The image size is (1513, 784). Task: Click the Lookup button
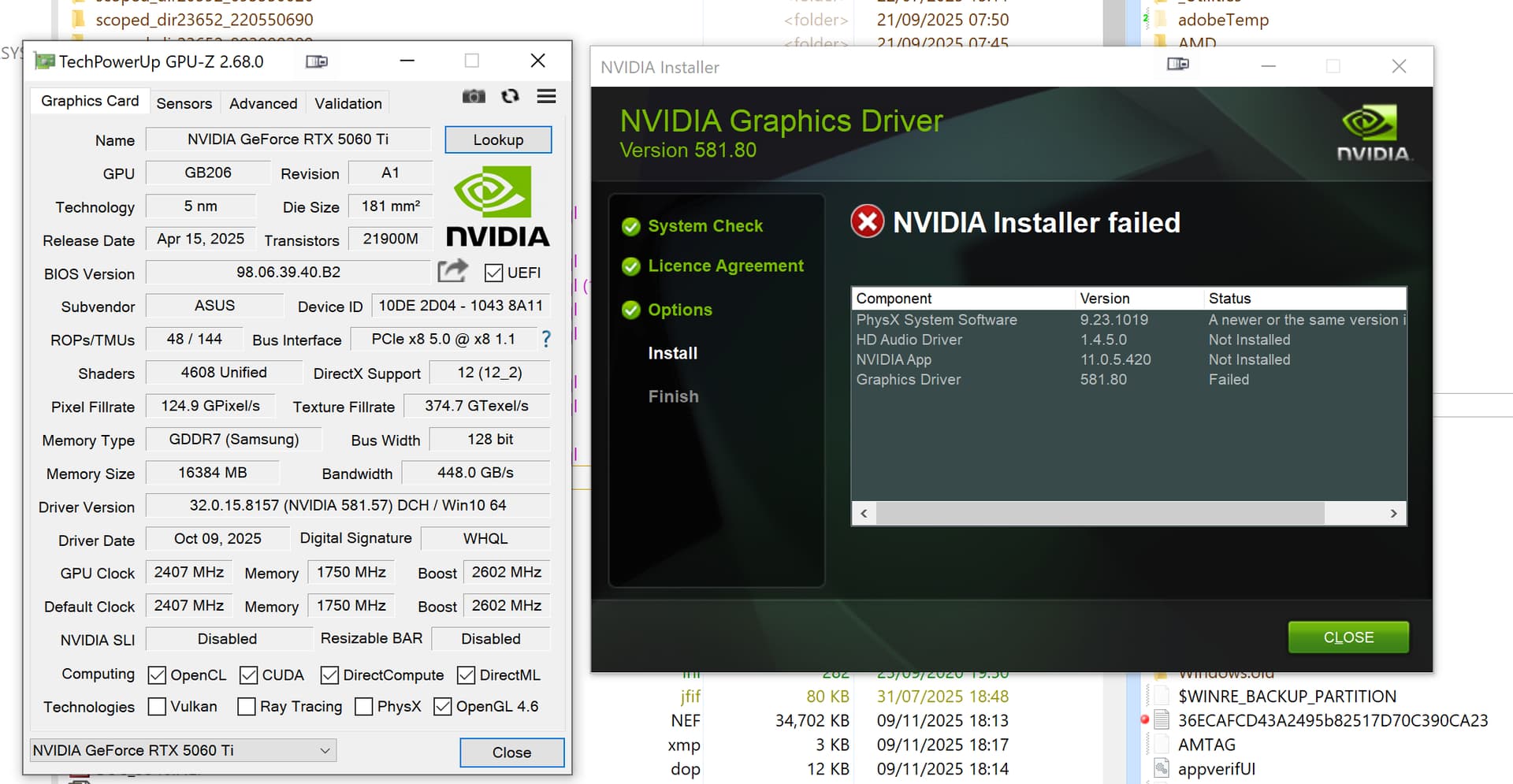(x=498, y=139)
